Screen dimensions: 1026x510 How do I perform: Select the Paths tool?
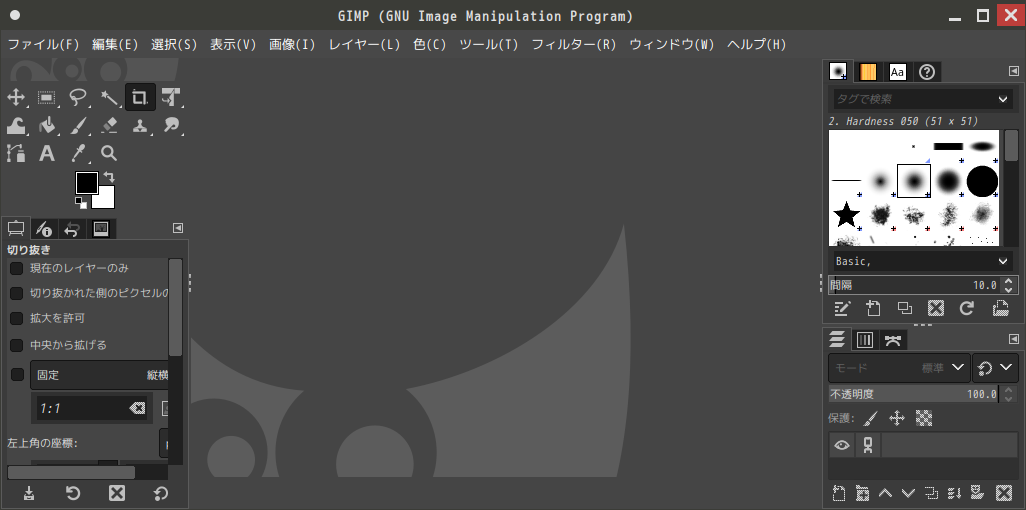(x=15, y=153)
